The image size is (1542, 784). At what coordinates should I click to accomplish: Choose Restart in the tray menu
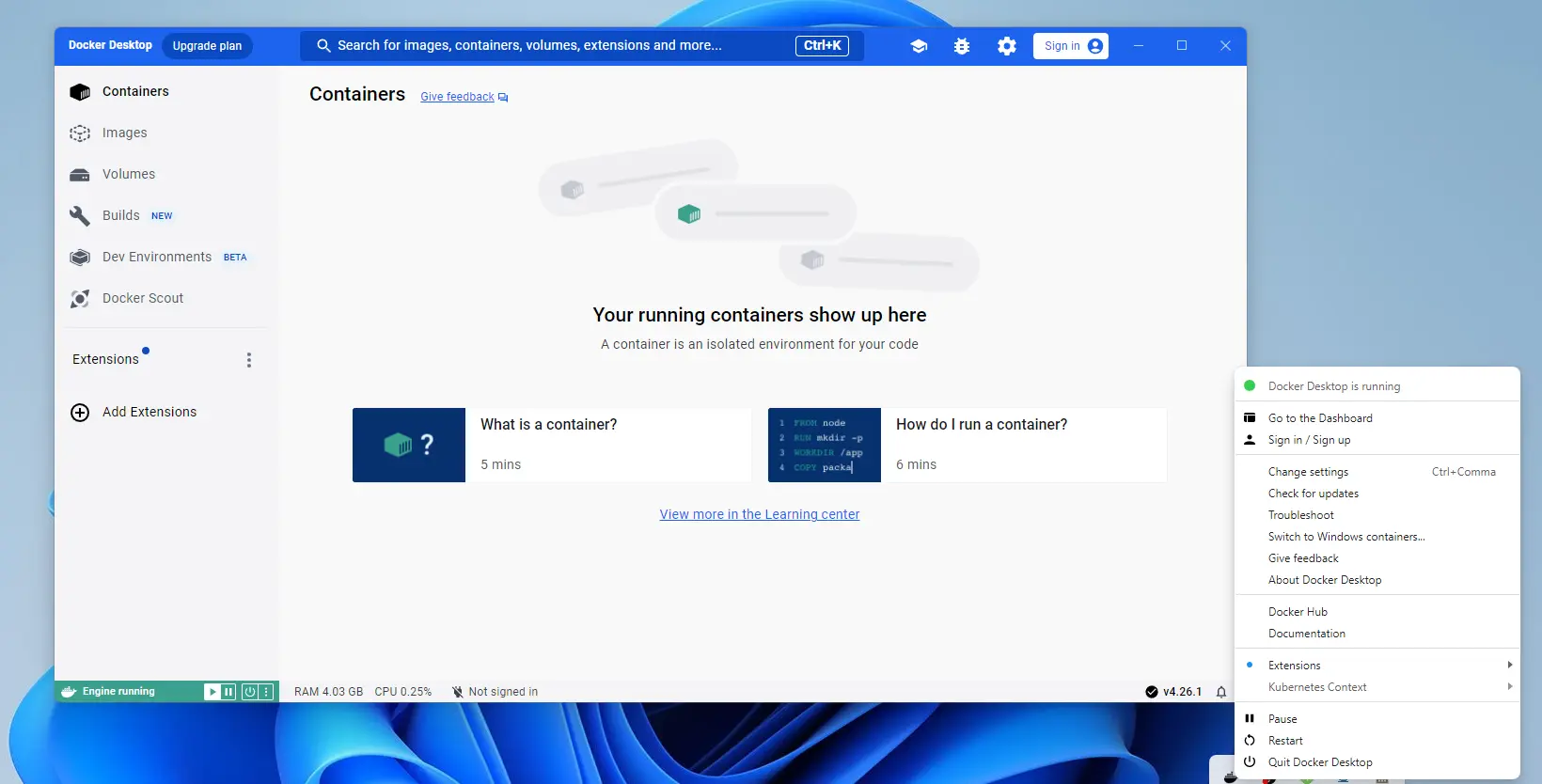(x=1285, y=741)
